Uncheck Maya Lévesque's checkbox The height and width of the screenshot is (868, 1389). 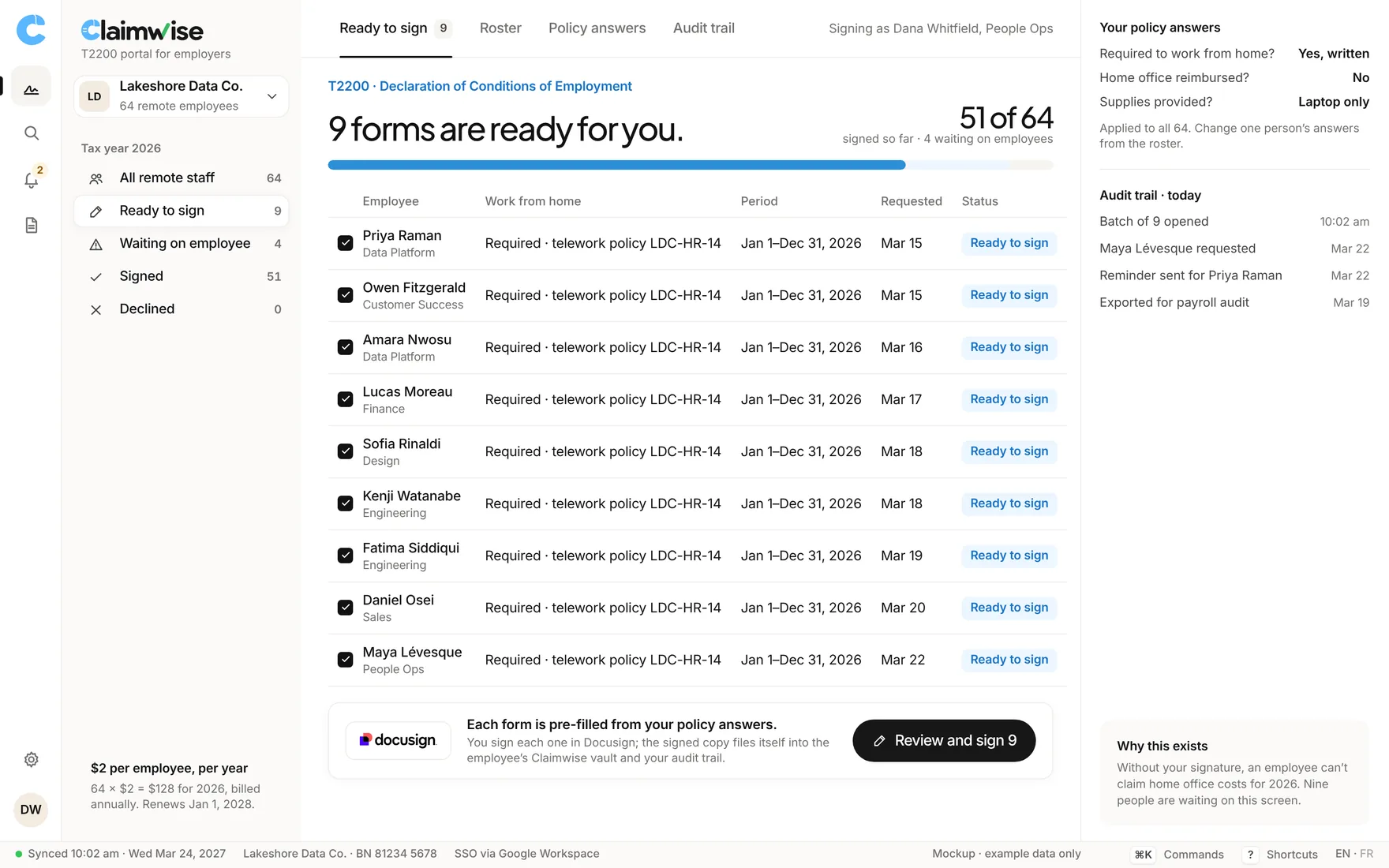345,660
